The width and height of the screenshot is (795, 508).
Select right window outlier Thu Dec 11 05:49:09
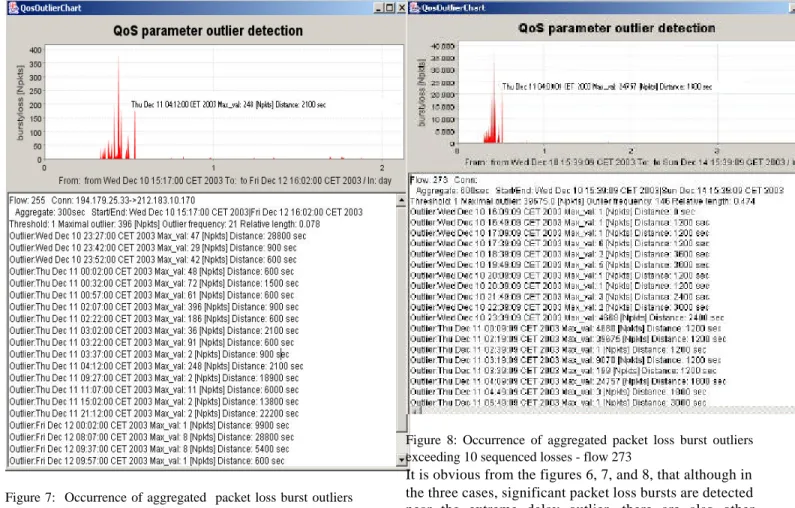pos(558,403)
